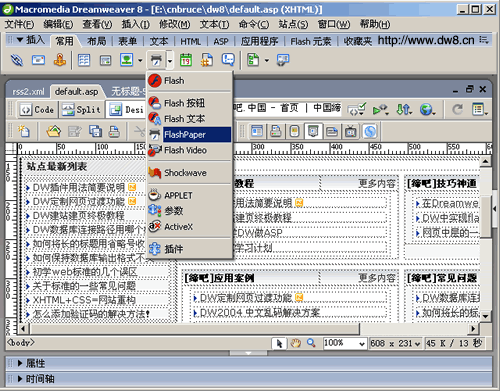Click the Date insert icon

click(186, 60)
